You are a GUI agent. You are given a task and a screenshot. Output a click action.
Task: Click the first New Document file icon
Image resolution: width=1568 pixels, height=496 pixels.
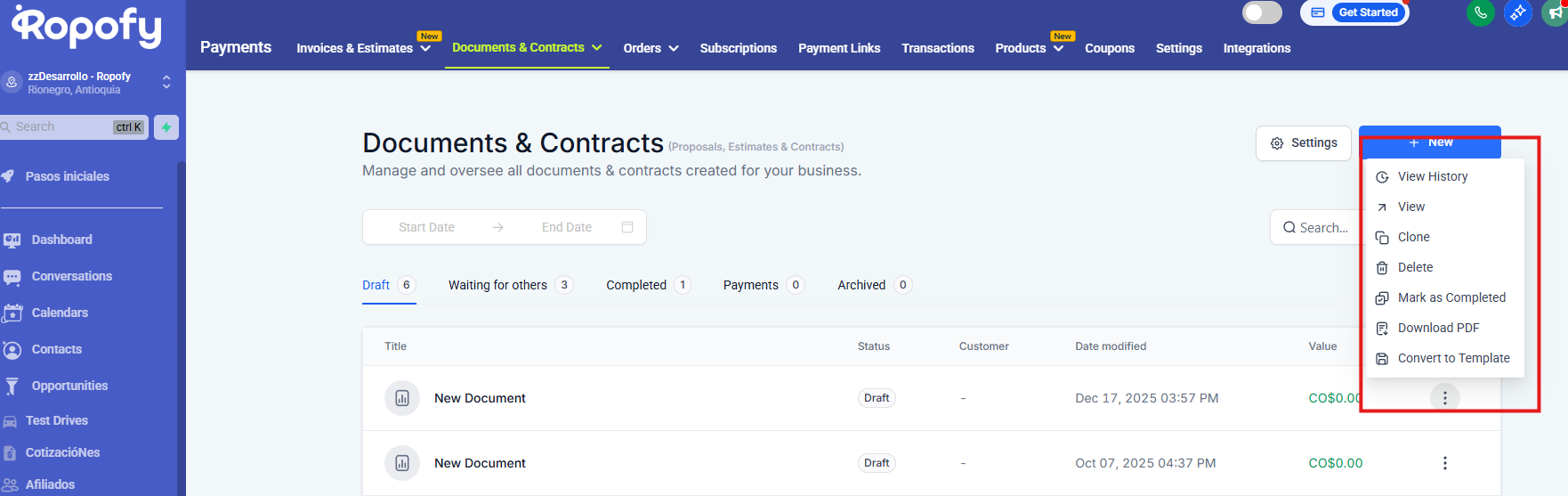[402, 398]
